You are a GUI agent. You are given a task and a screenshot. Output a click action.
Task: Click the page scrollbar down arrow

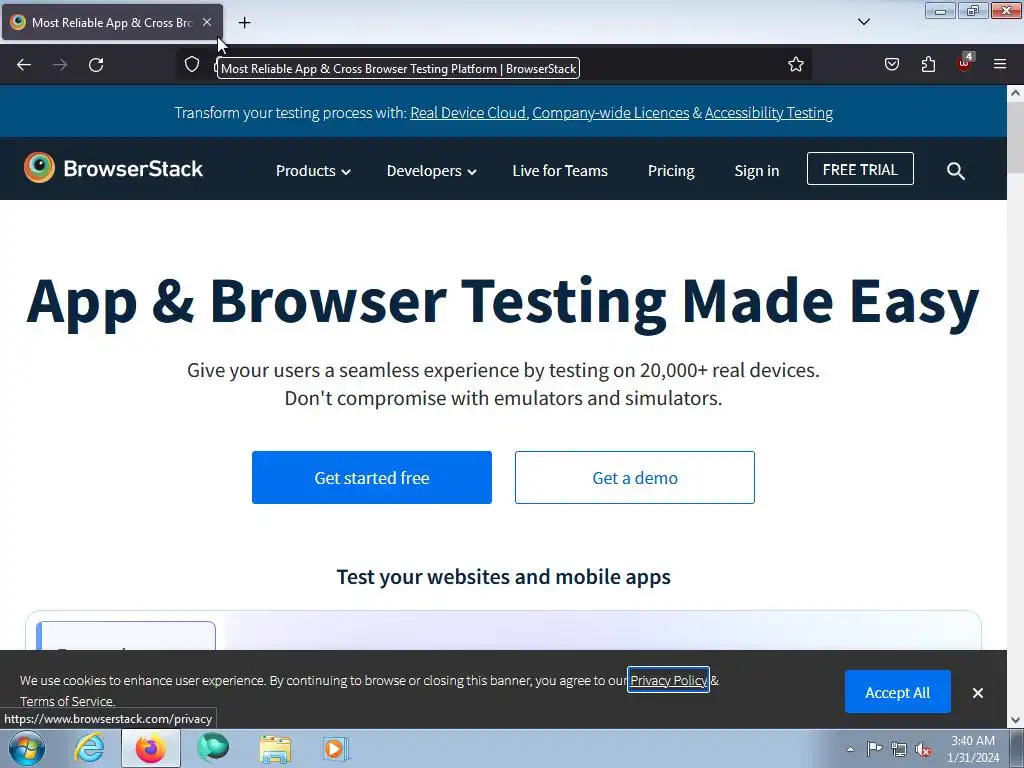click(1016, 720)
